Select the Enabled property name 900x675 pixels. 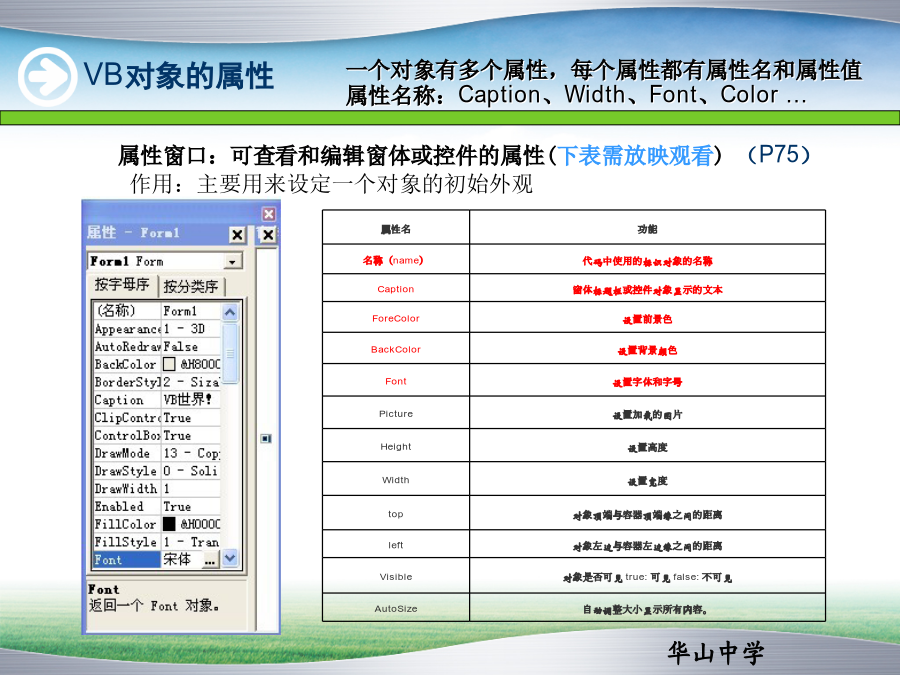coord(127,507)
